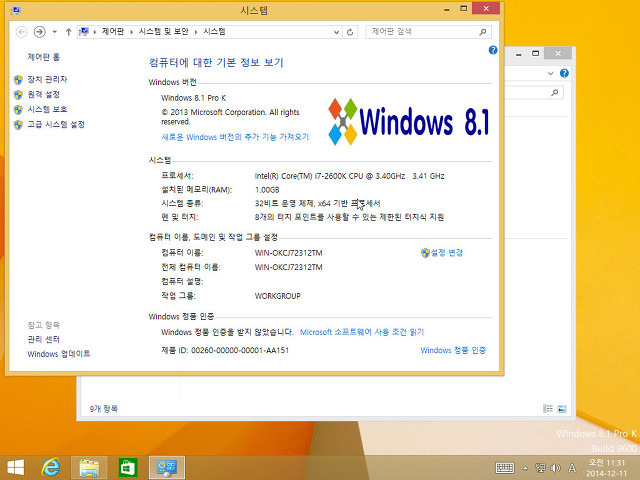The image size is (640, 480).
Task: Click the address bar computer icon
Action: click(x=84, y=31)
